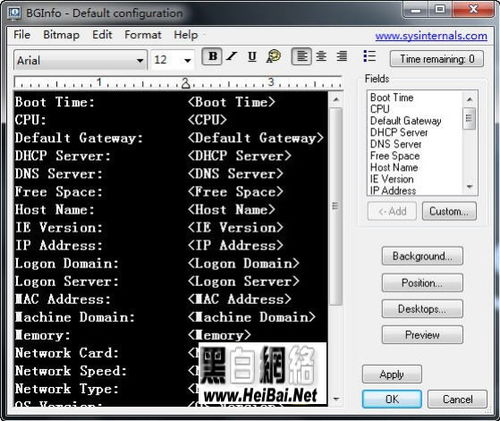
Task: Click the Background... button
Action: (x=422, y=256)
